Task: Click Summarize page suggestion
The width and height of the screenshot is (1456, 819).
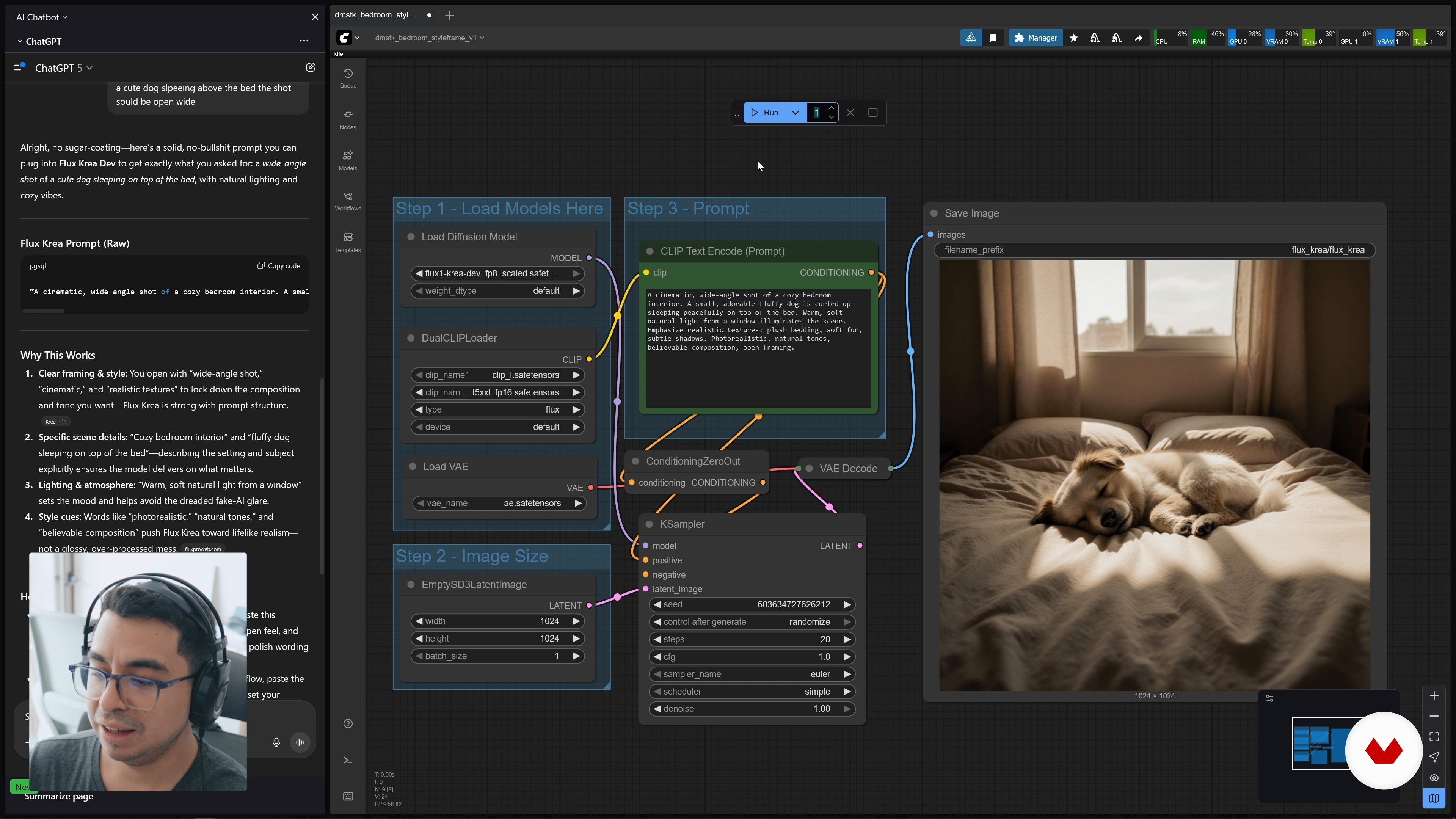Action: coord(59,796)
